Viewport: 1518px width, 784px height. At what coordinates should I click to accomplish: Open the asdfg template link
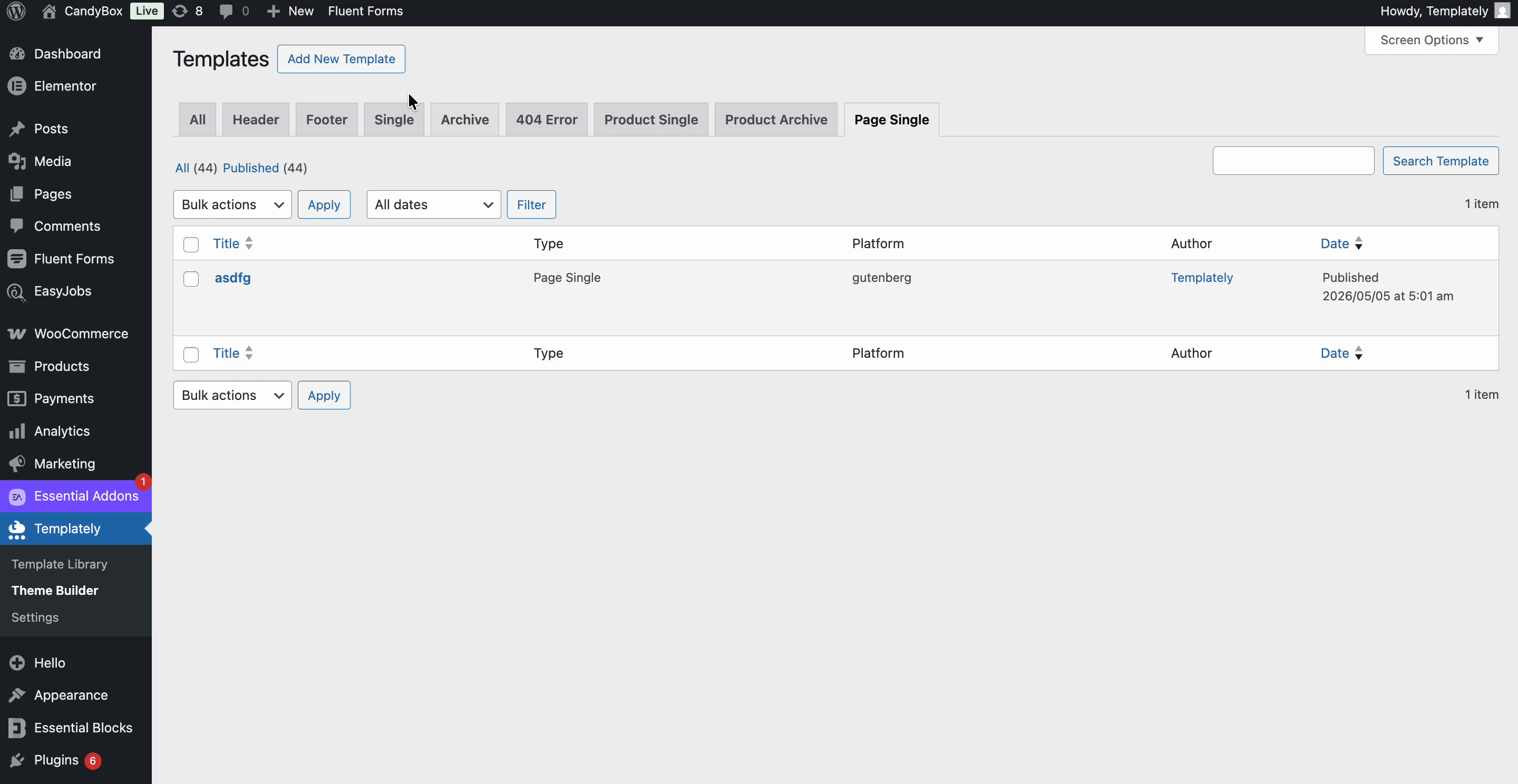pos(232,278)
